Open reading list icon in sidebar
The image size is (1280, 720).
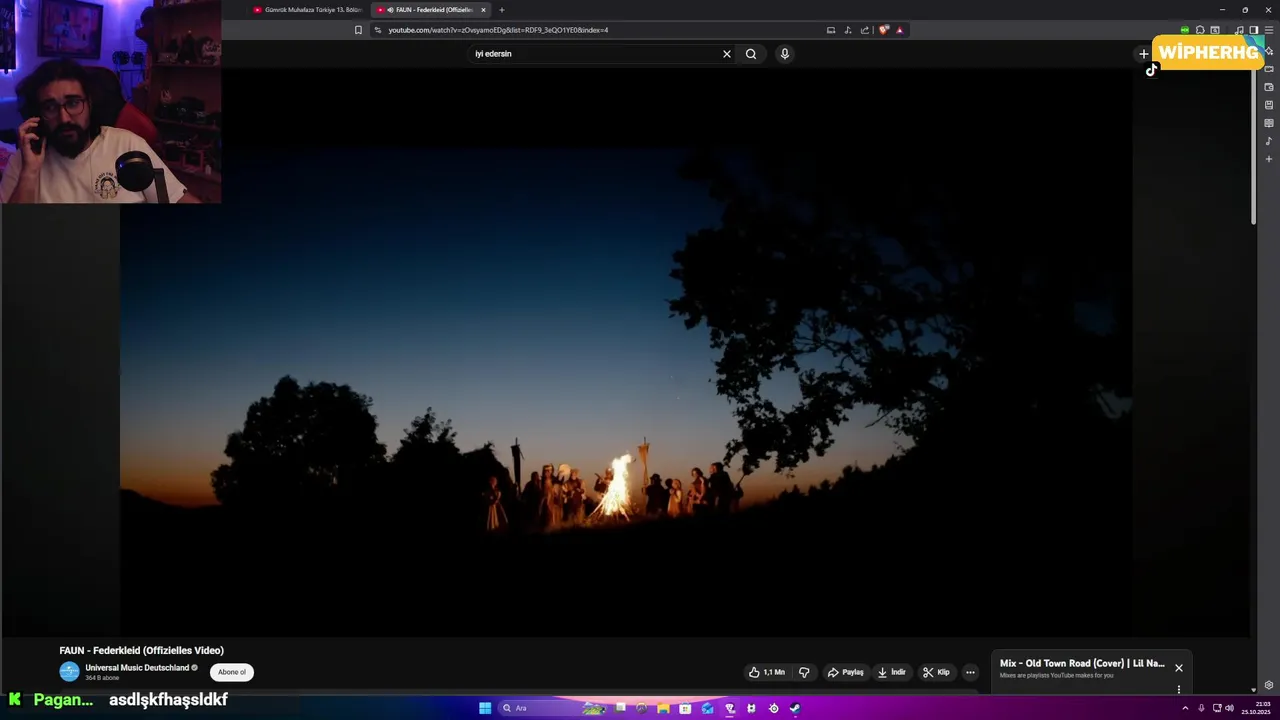1269,123
